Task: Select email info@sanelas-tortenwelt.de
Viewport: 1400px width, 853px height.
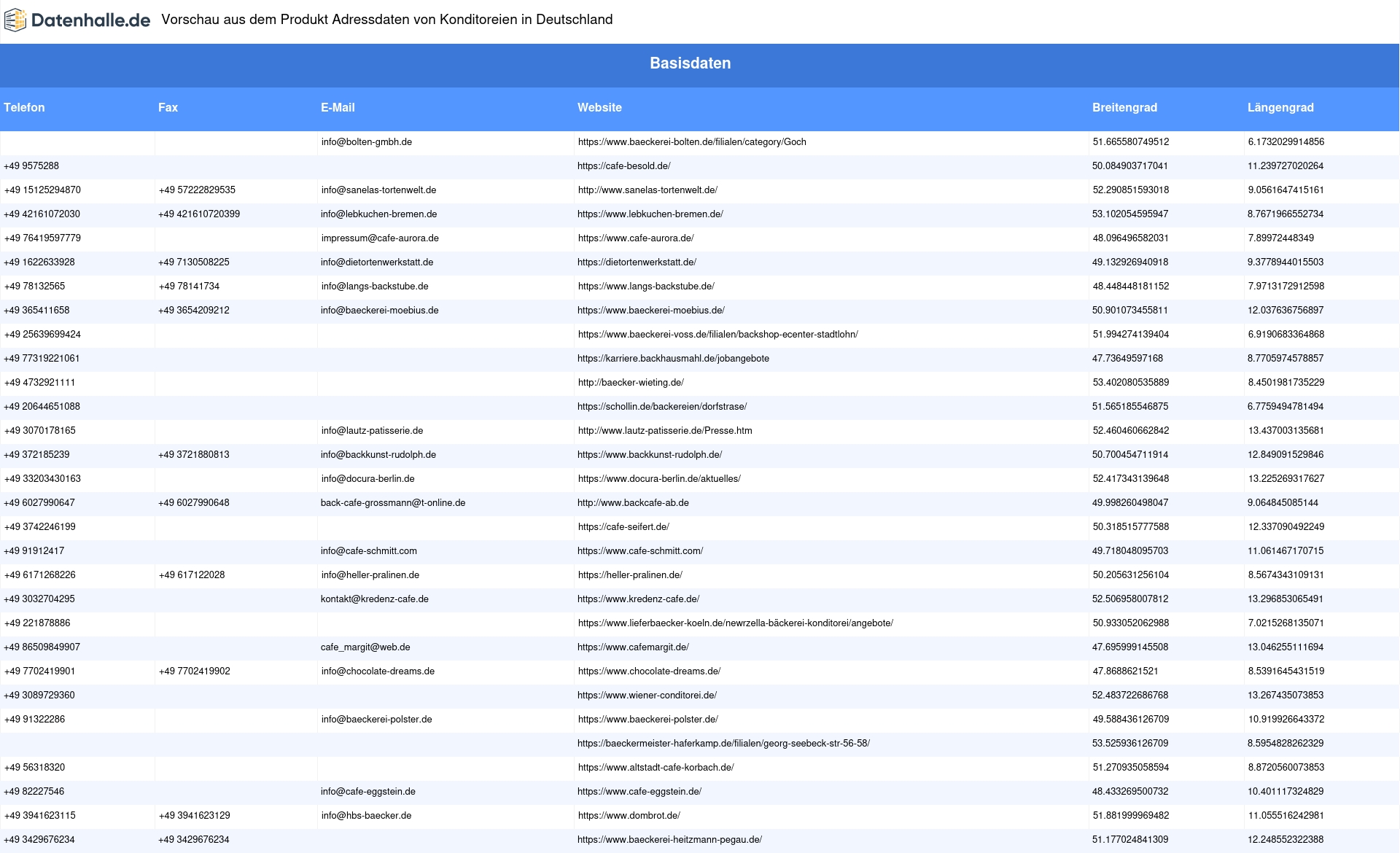Action: pos(379,190)
